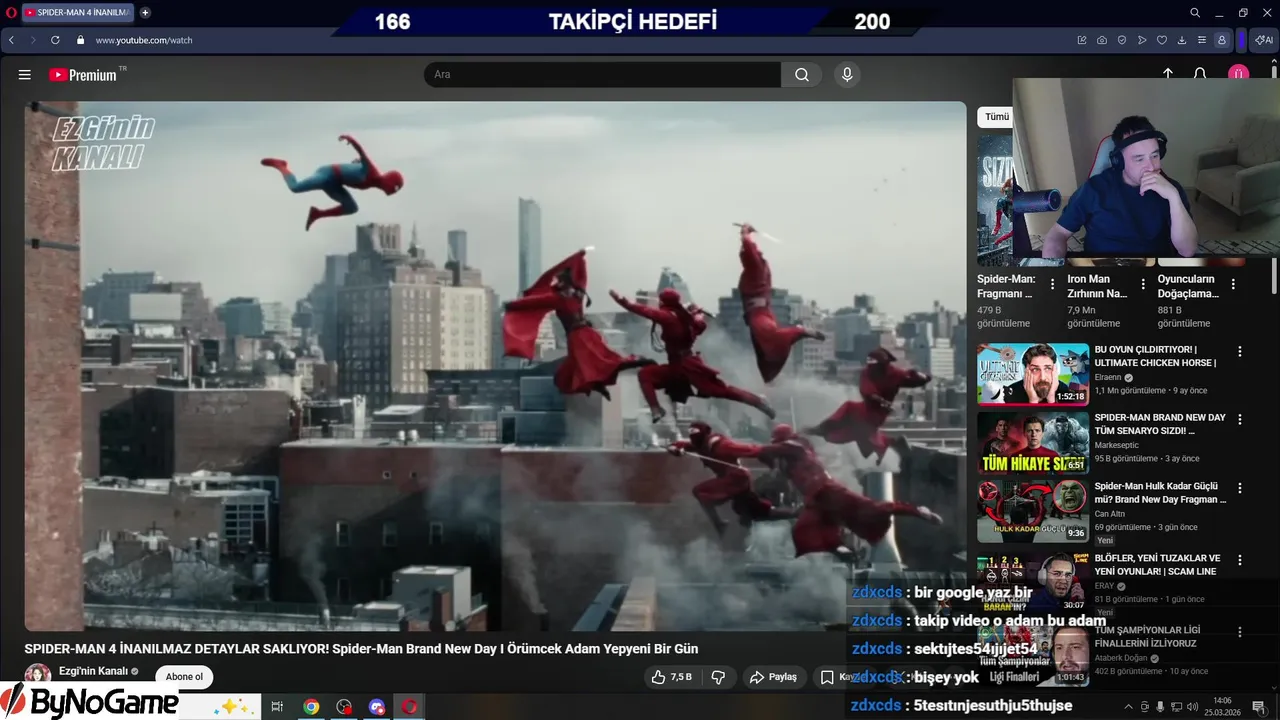This screenshot has width=1280, height=720.
Task: Start voice search with the microphone icon
Action: pos(847,75)
